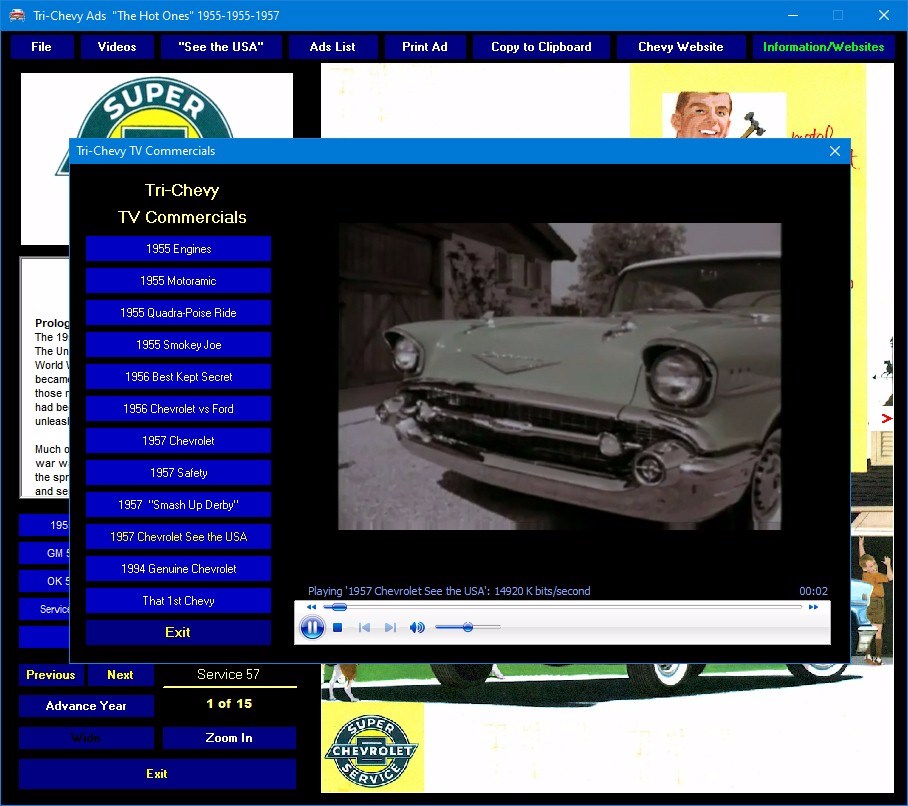Click the next track icon
The image size is (908, 806).
click(x=390, y=627)
